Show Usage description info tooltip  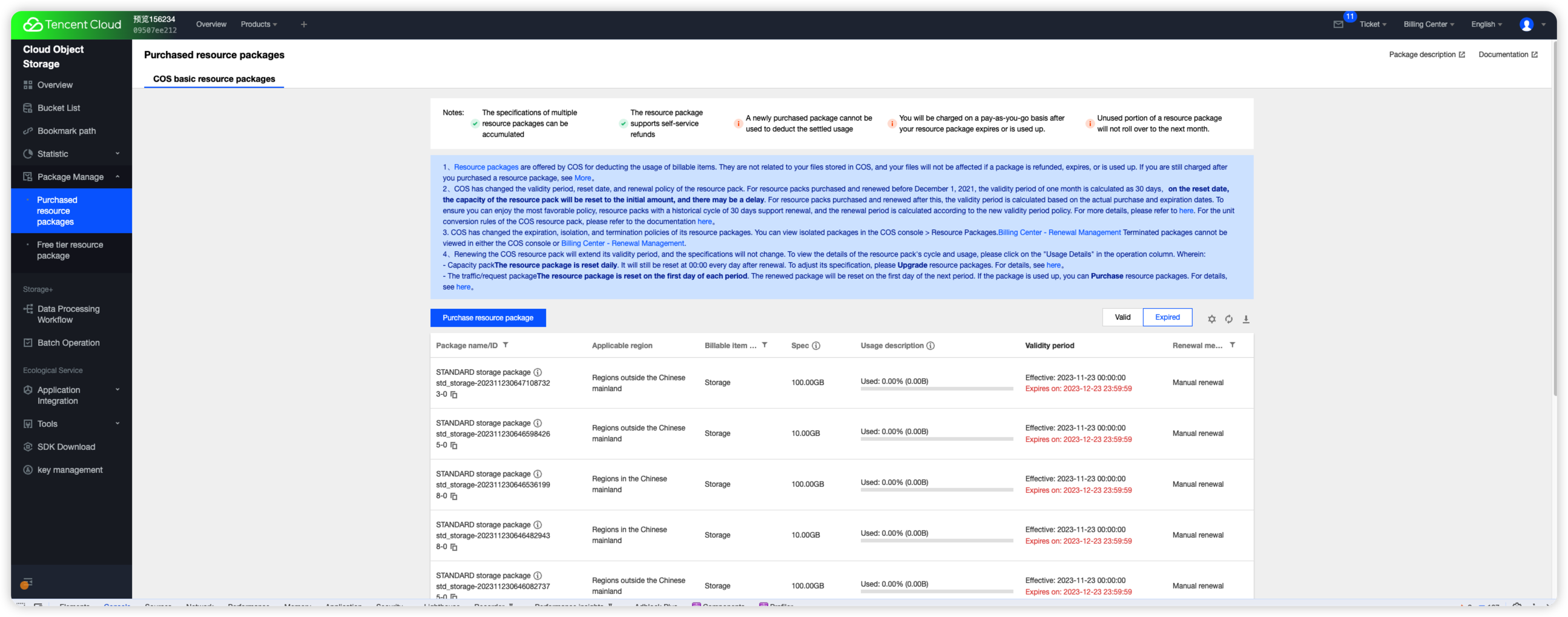[x=930, y=346]
